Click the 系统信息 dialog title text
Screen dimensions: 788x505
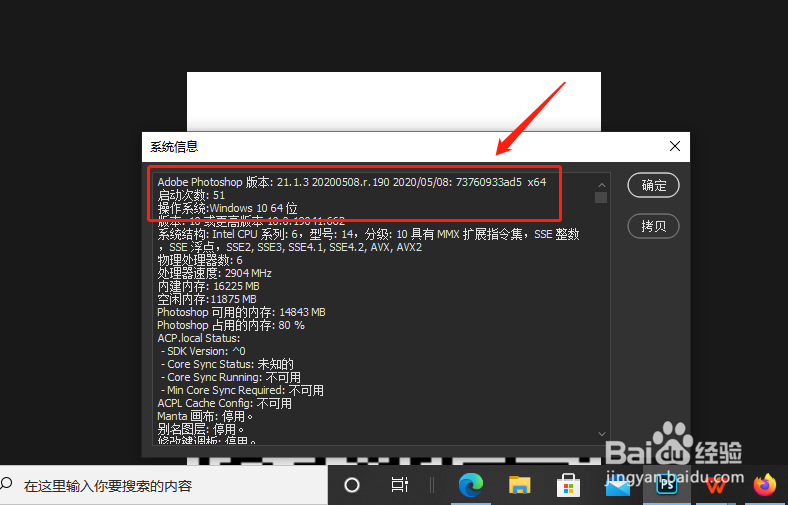point(174,147)
